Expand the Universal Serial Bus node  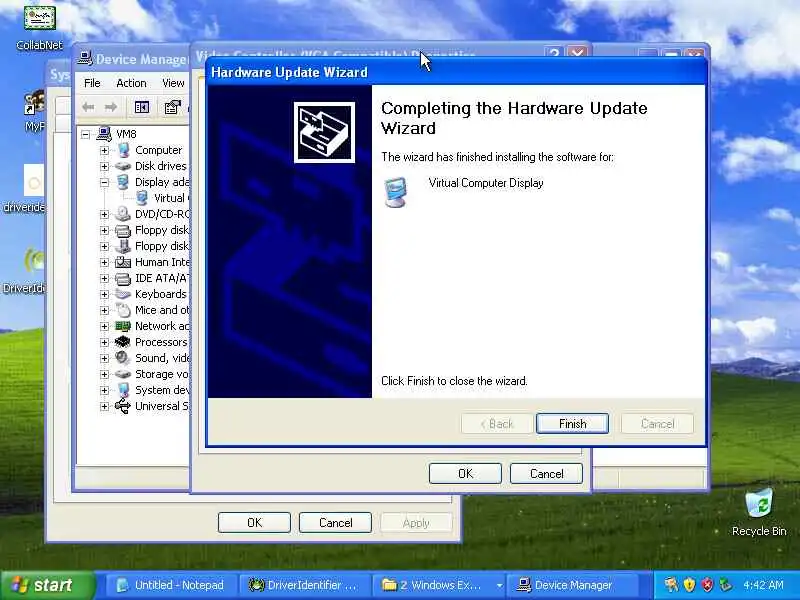[104, 406]
